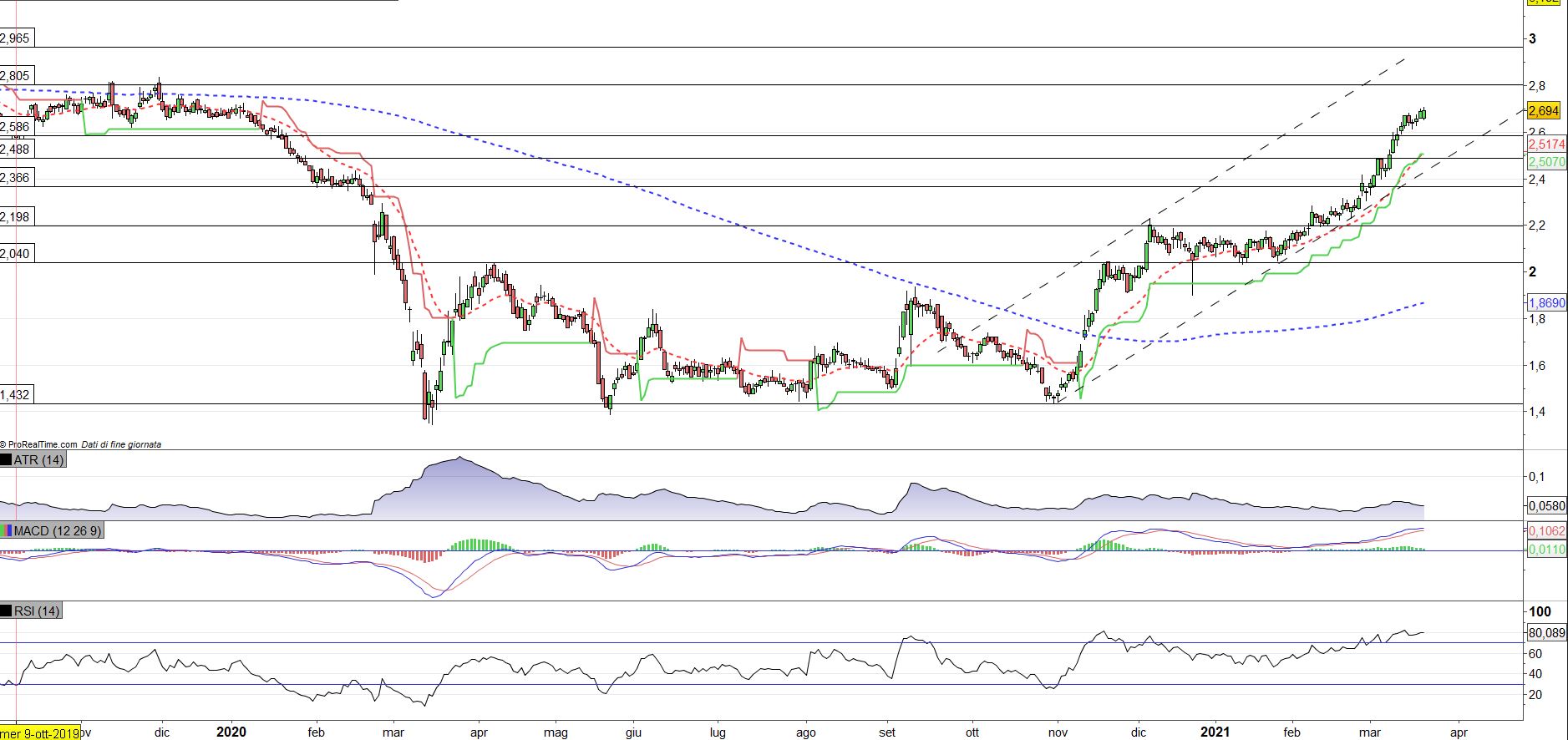Open the MACD (12 26 9) indicator label
This screenshot has height=740, width=1568.
(x=58, y=530)
